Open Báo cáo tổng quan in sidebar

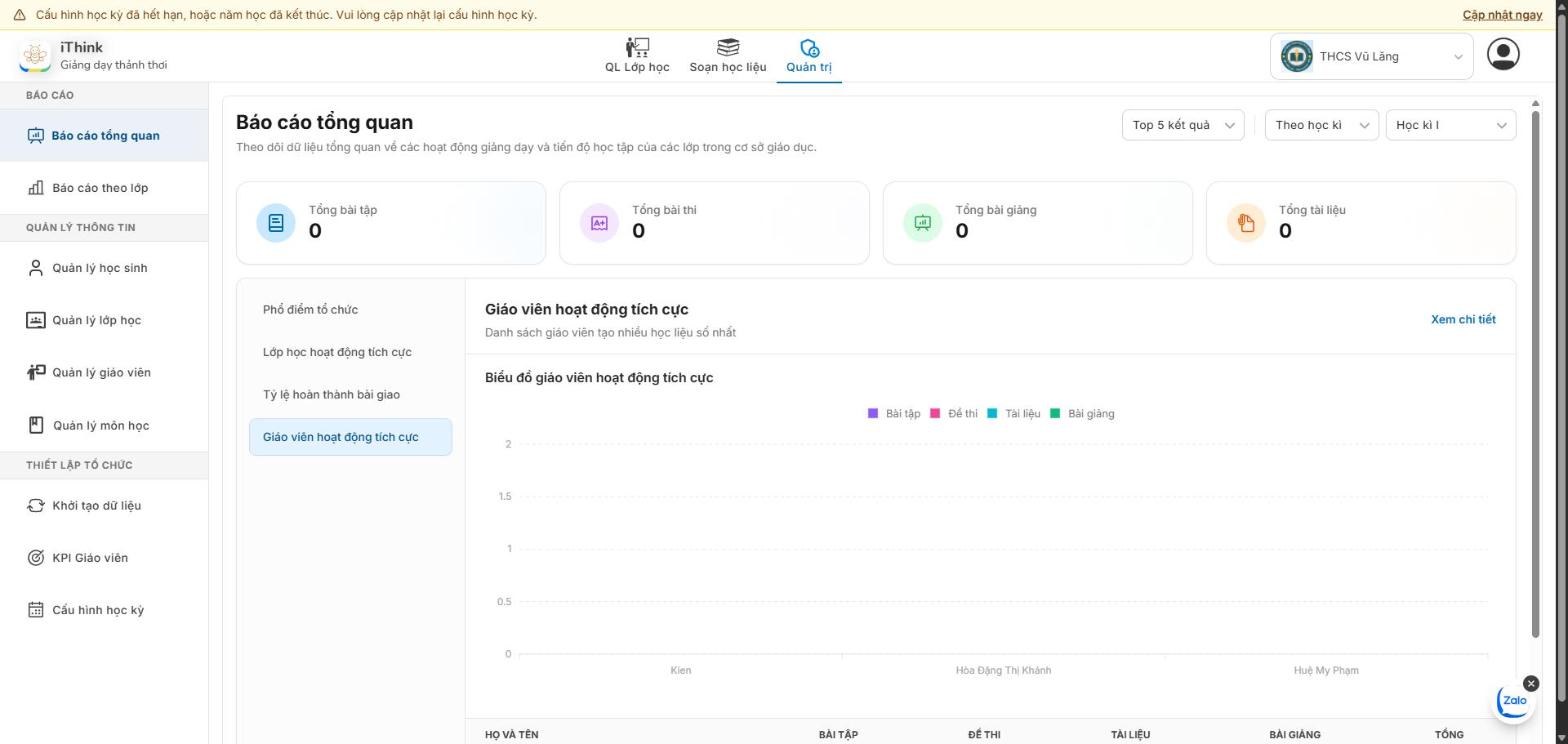click(x=104, y=136)
